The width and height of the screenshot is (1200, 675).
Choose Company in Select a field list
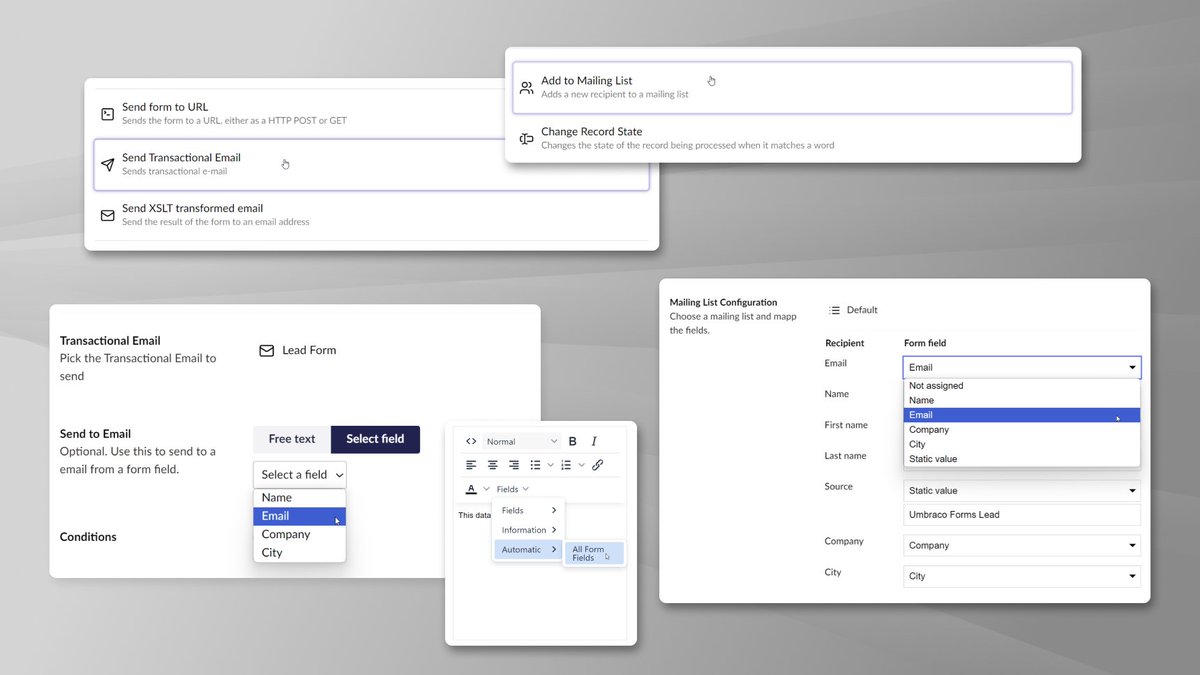(x=300, y=534)
